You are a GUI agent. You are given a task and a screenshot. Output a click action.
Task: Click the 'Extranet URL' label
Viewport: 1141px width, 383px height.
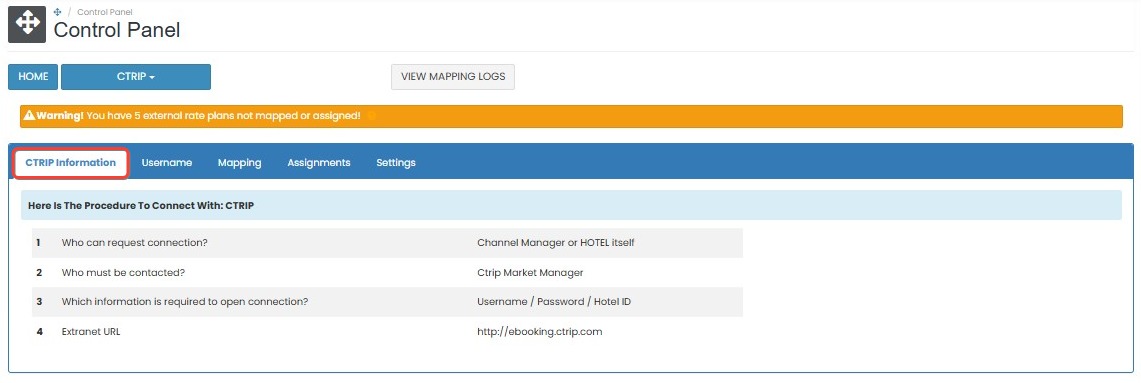(x=91, y=332)
